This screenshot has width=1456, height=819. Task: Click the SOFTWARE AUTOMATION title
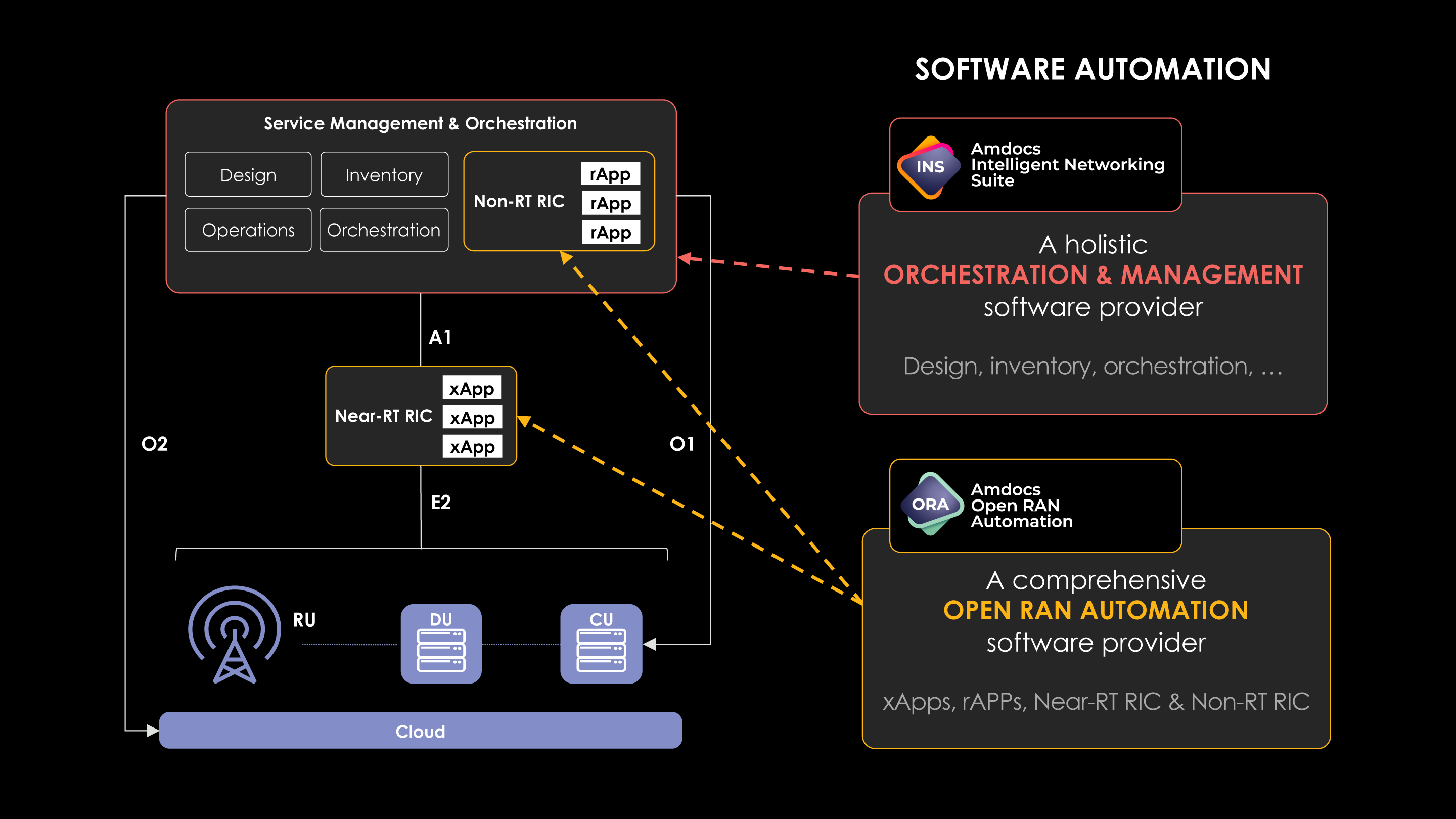(x=1093, y=70)
